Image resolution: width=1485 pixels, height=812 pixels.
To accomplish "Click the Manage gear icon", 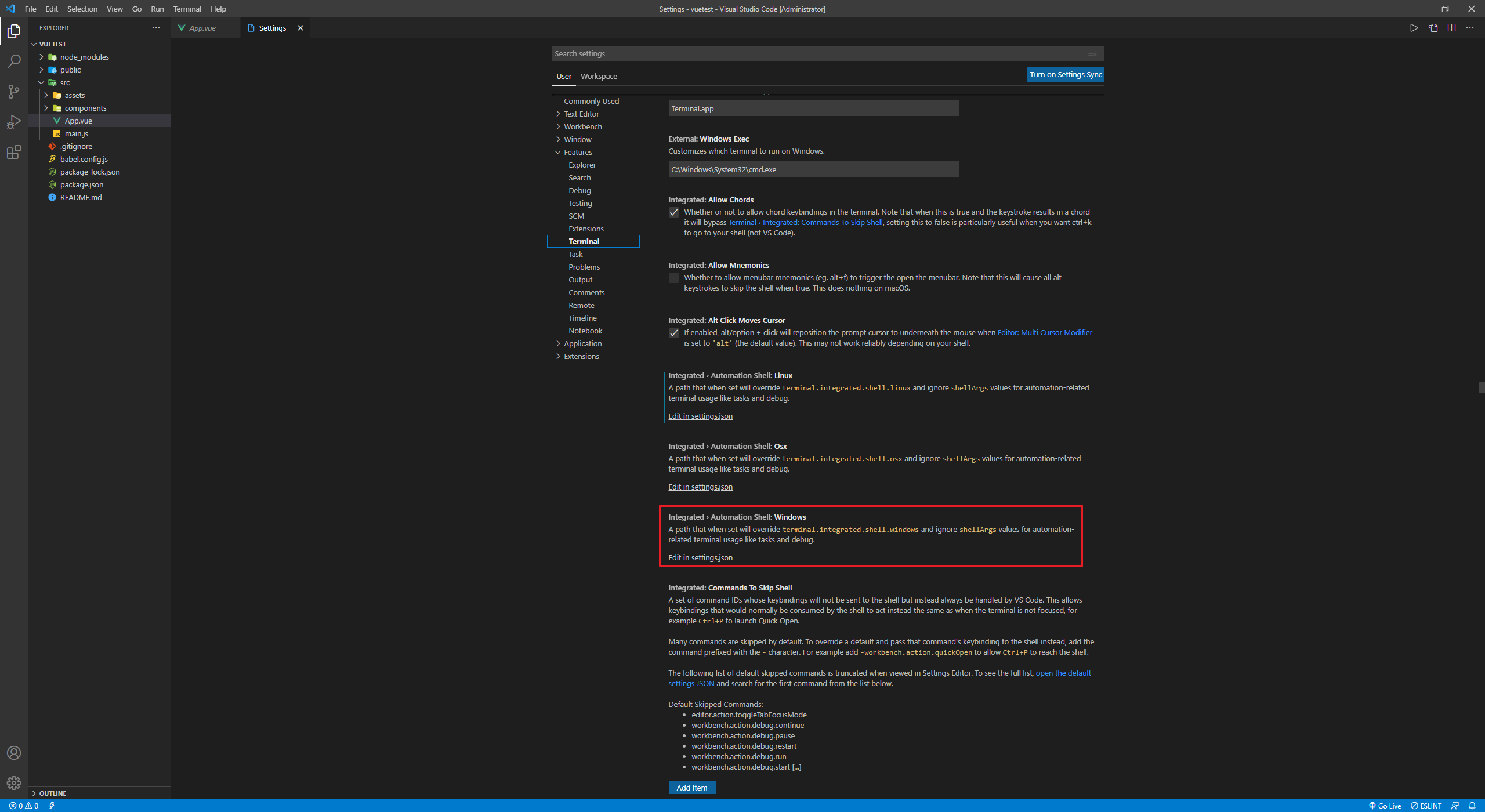I will (14, 783).
